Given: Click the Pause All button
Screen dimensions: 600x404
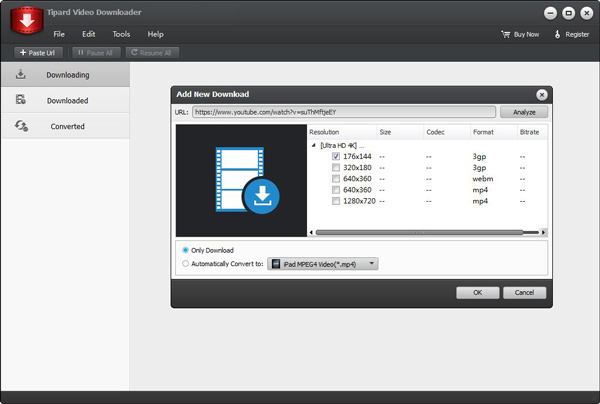Looking at the screenshot, I should tap(96, 52).
